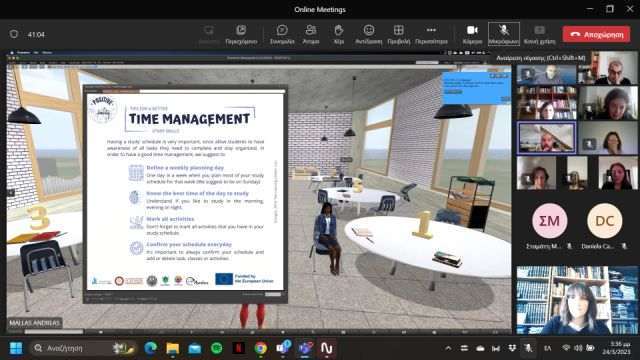Viewport: 640px width, 360px height.
Task: Open the Netflix app in the taskbar
Action: point(239,348)
